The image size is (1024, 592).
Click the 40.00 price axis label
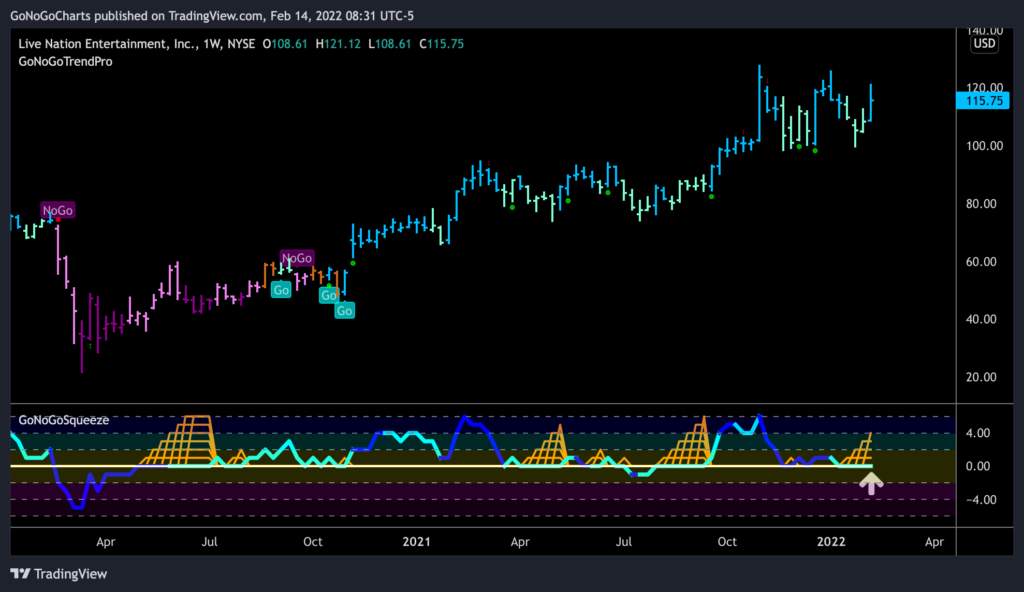[982, 319]
